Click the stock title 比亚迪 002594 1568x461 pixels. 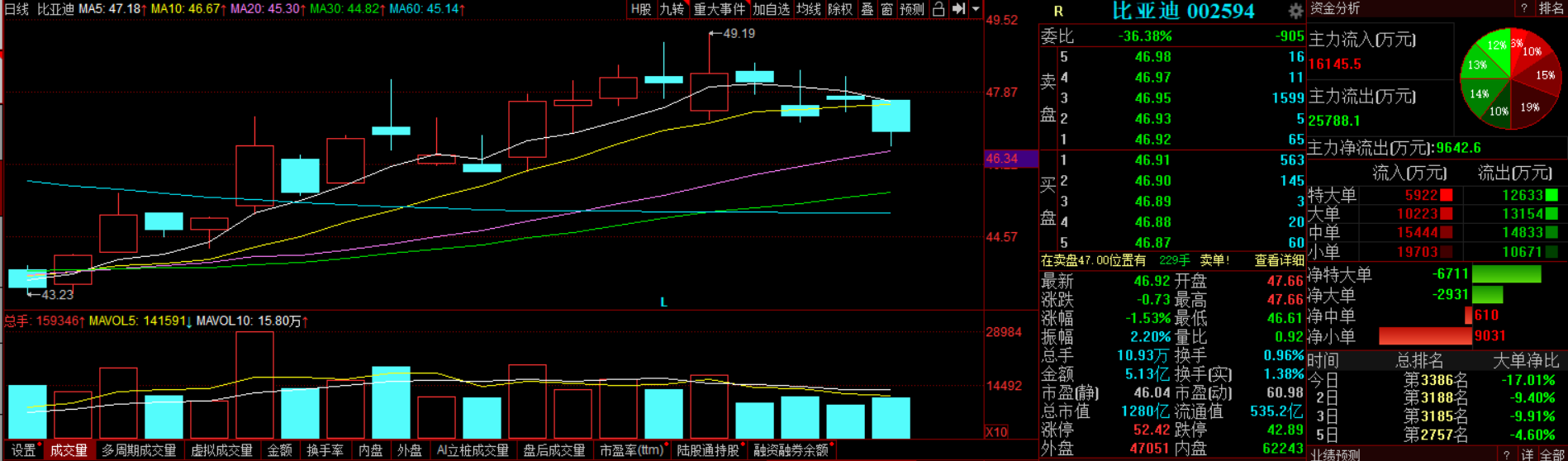tap(1183, 11)
